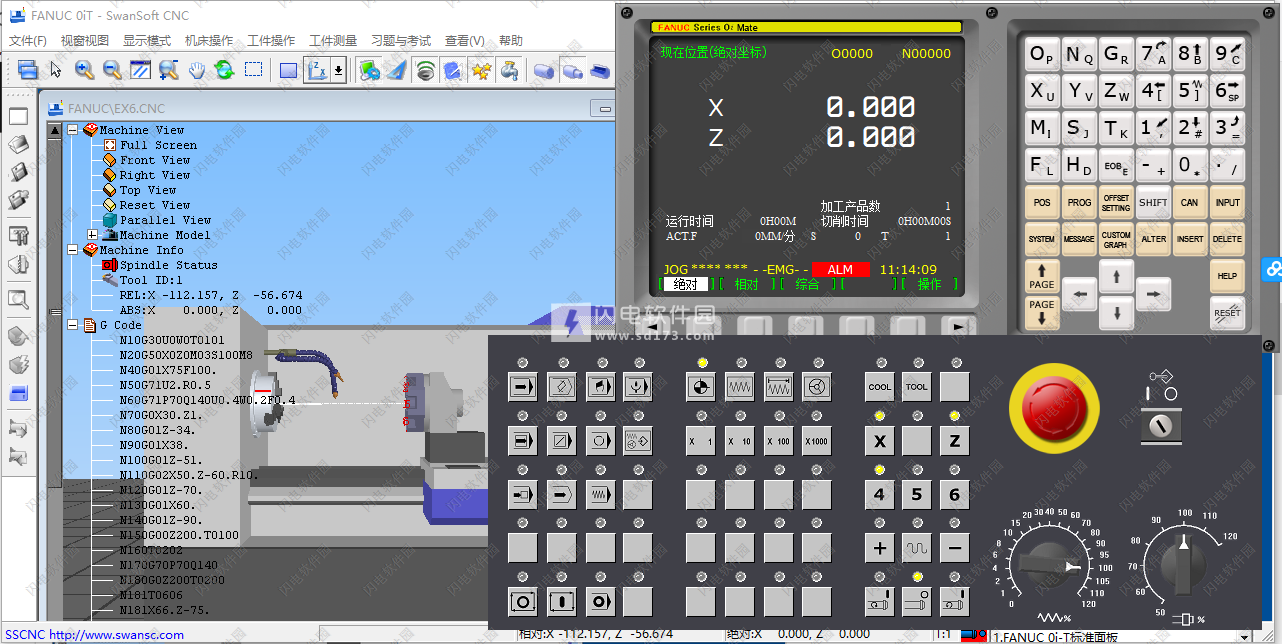Open the 帮助 menu
Viewport: 1282px width, 644px height.
point(510,41)
